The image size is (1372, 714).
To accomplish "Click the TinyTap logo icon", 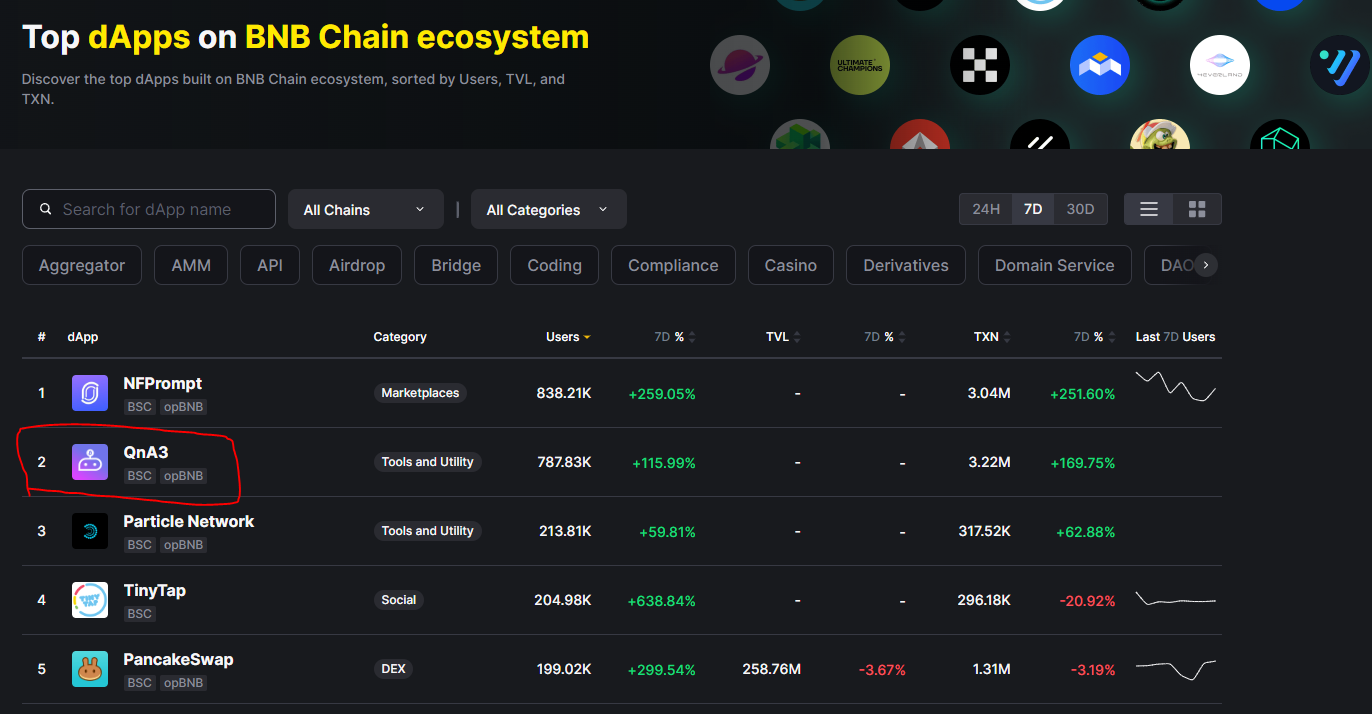I will (x=90, y=600).
